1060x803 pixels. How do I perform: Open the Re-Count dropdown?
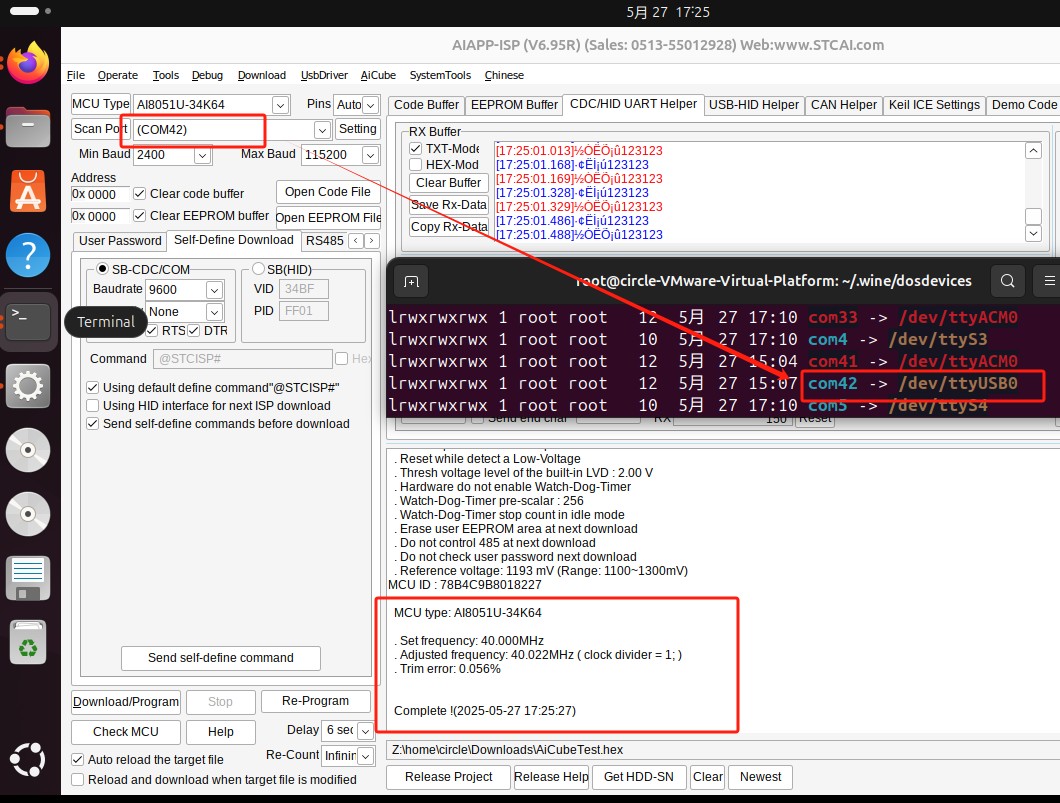coord(365,756)
